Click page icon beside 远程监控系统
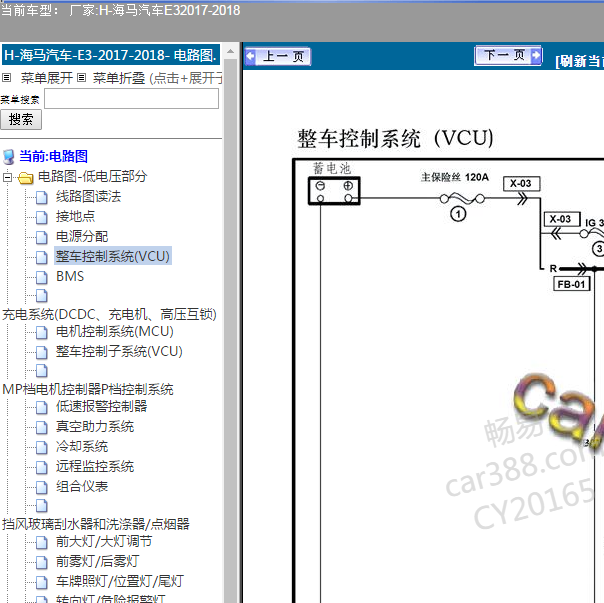 point(42,467)
